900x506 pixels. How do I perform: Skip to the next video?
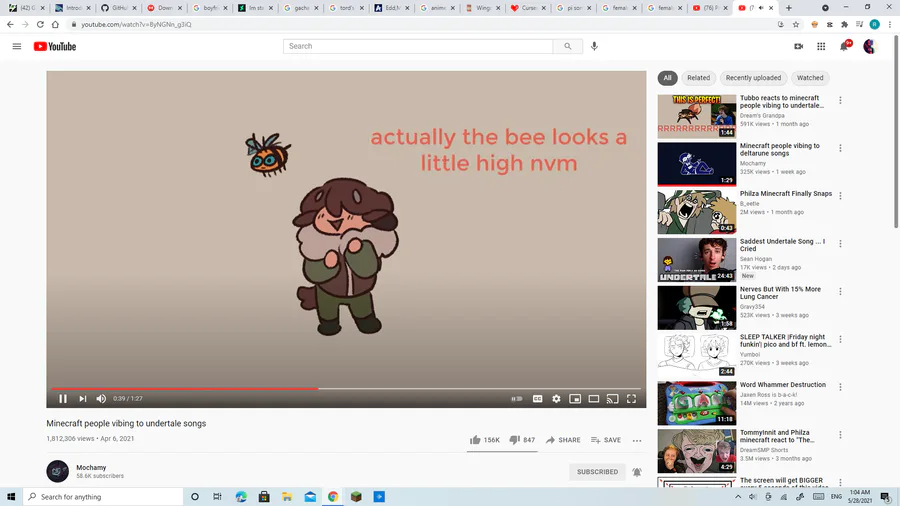point(83,399)
